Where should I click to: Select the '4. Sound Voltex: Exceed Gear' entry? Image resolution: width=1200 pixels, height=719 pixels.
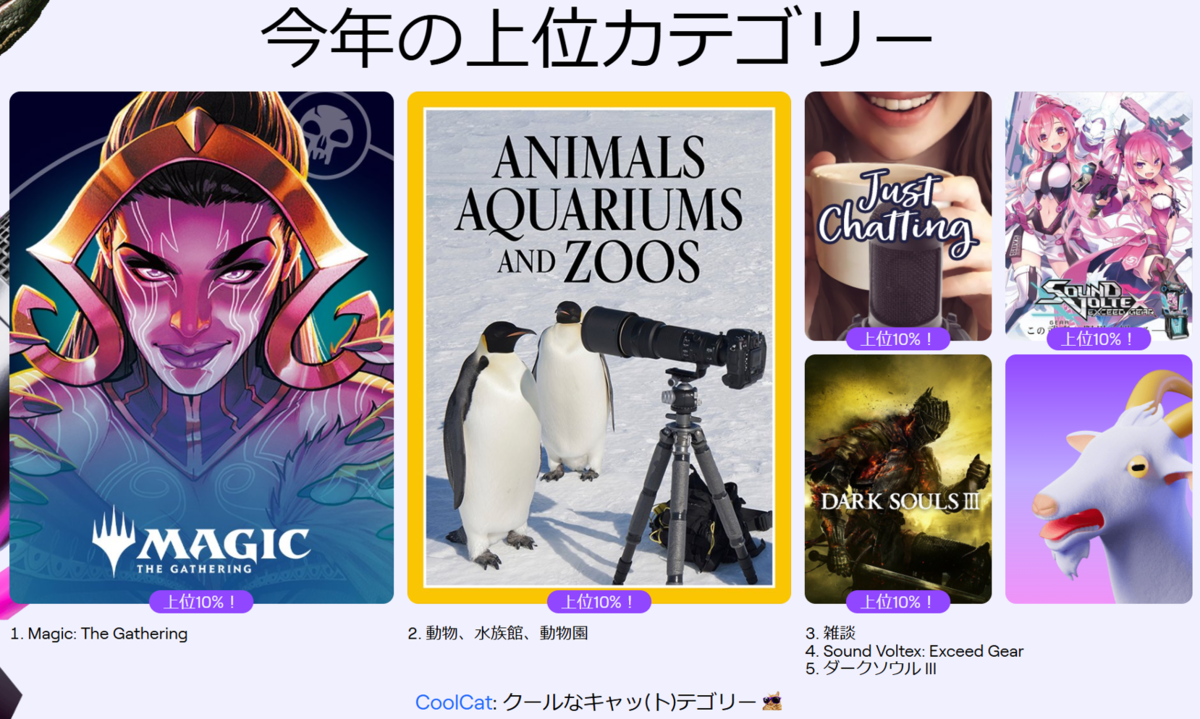pos(914,651)
